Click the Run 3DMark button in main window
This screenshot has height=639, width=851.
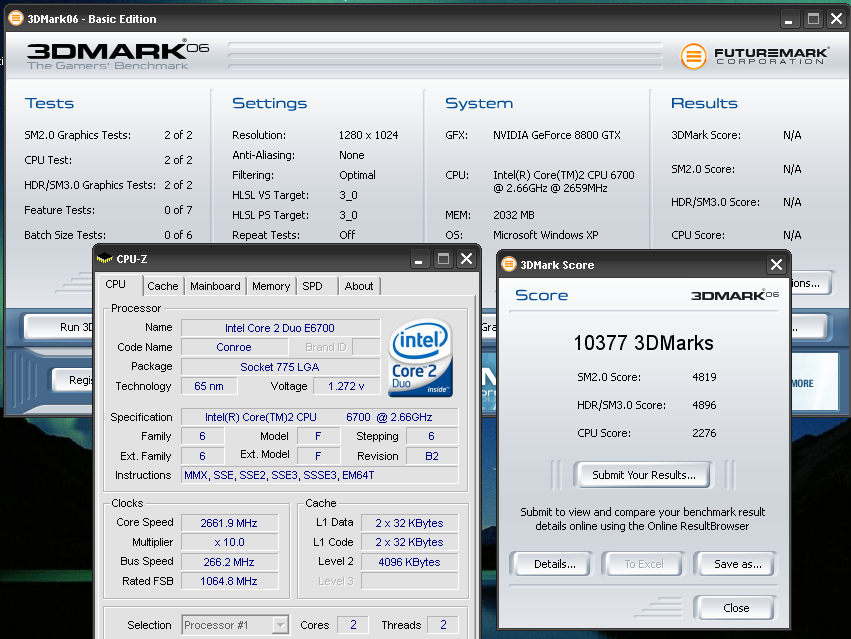pos(60,327)
